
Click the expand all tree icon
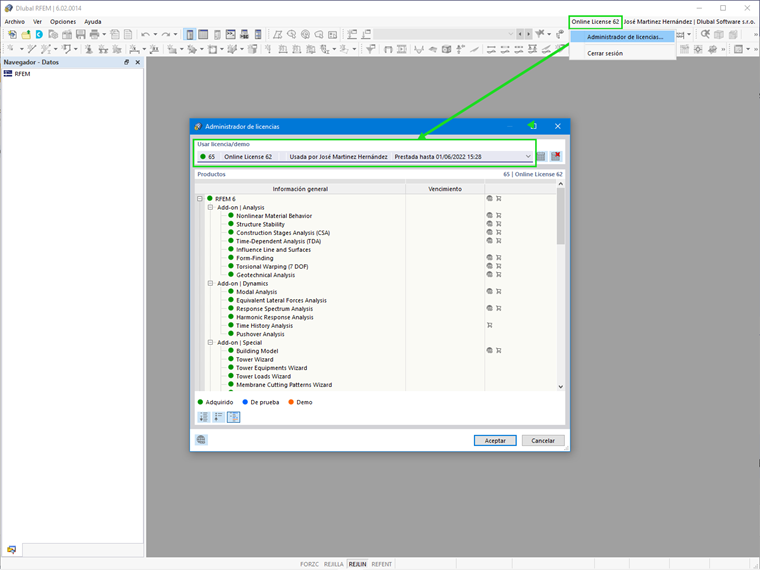point(204,417)
